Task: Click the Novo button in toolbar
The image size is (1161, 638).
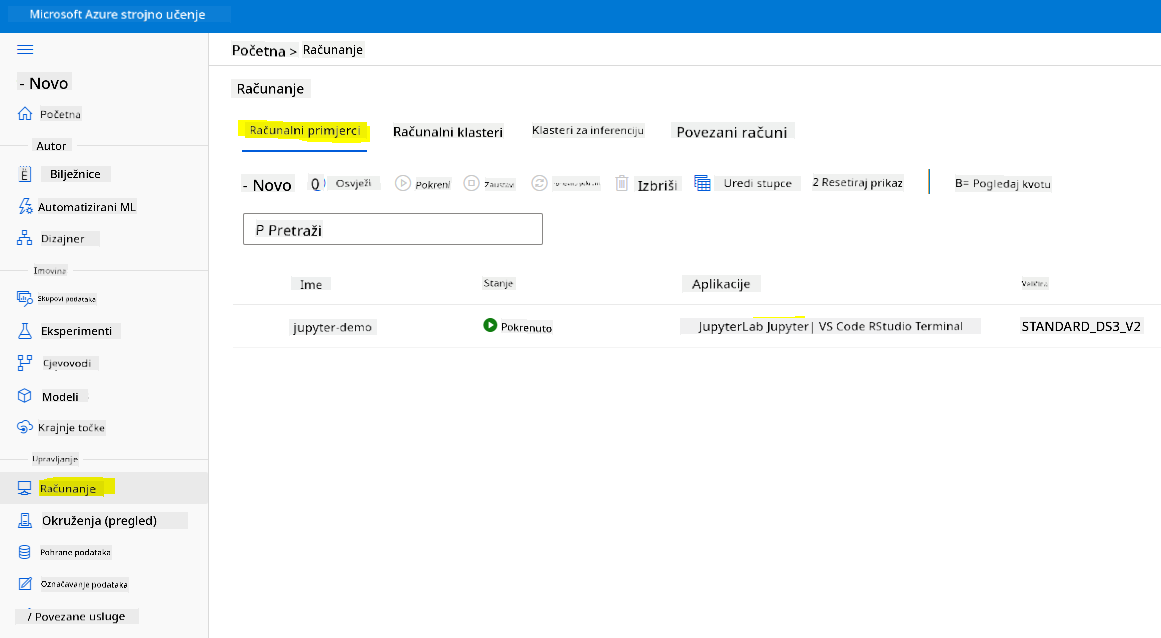Action: pos(267,185)
